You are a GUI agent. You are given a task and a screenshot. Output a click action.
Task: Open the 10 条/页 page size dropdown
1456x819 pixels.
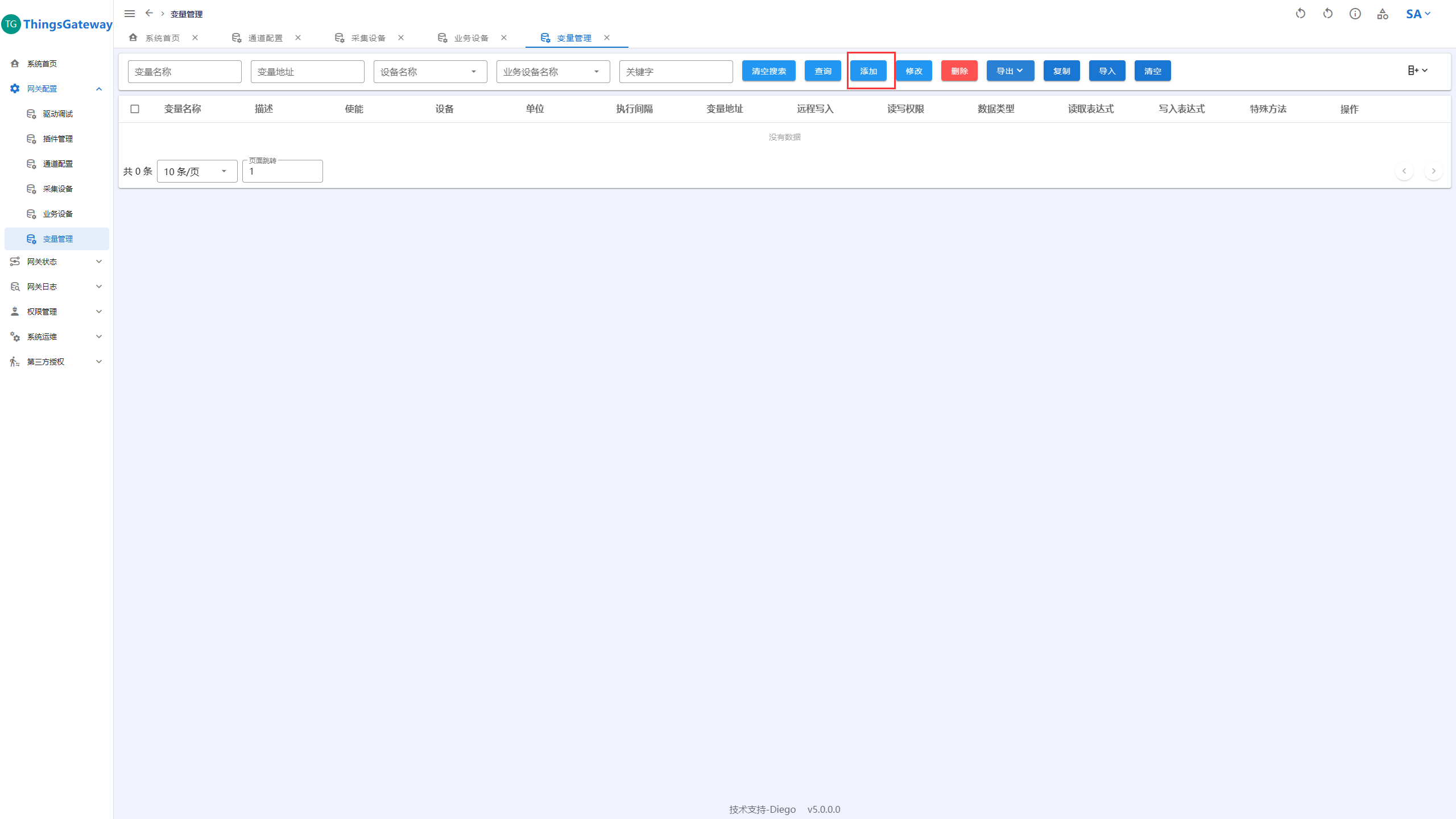(197, 171)
